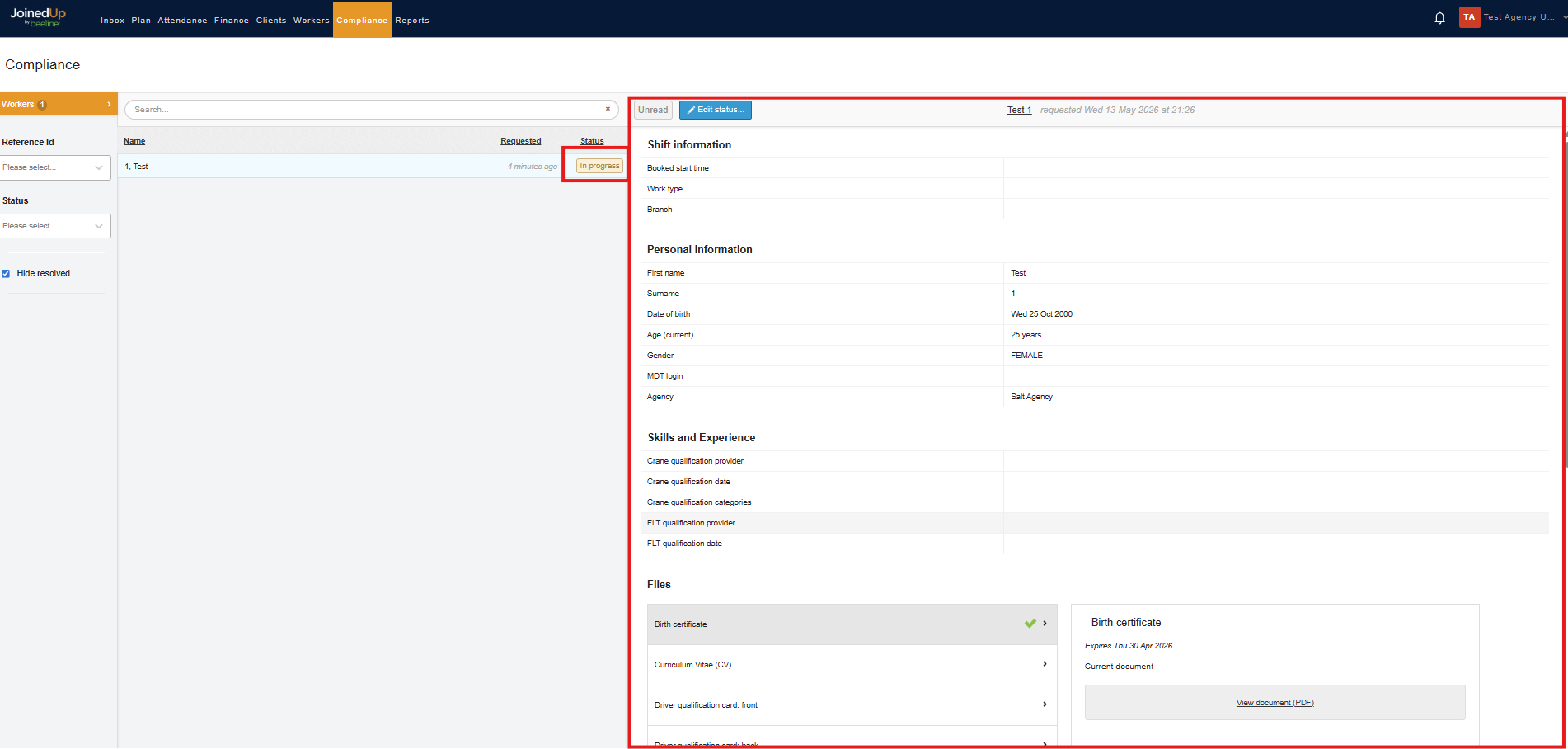Click Driver qualification card: front entry

(x=852, y=705)
